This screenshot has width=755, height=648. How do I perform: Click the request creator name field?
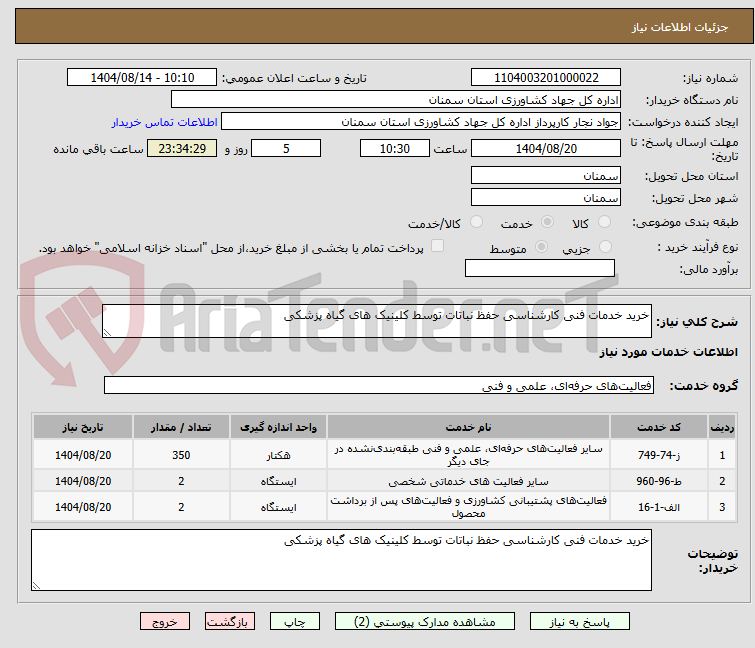click(421, 122)
